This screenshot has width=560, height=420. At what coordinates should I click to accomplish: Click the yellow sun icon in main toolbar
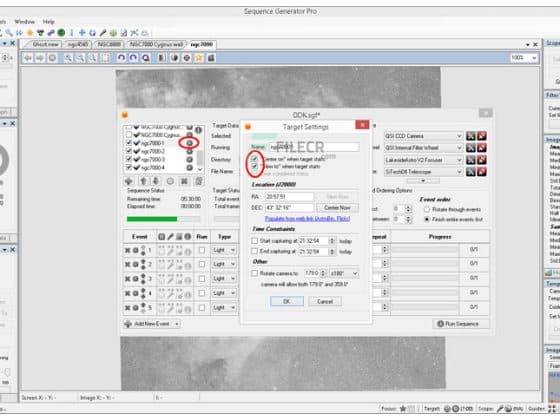pyautogui.click(x=30, y=33)
